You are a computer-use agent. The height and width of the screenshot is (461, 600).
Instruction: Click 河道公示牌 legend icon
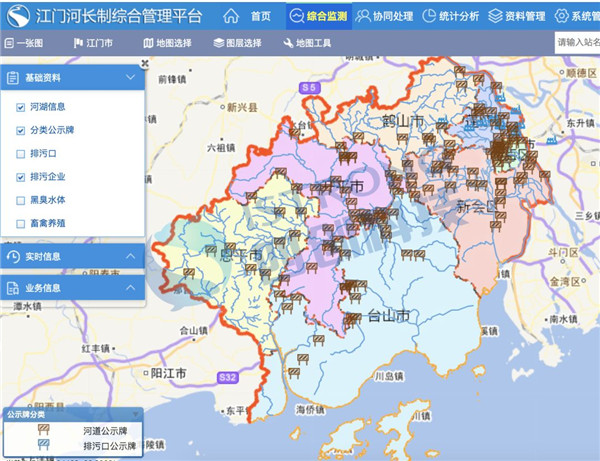click(43, 430)
